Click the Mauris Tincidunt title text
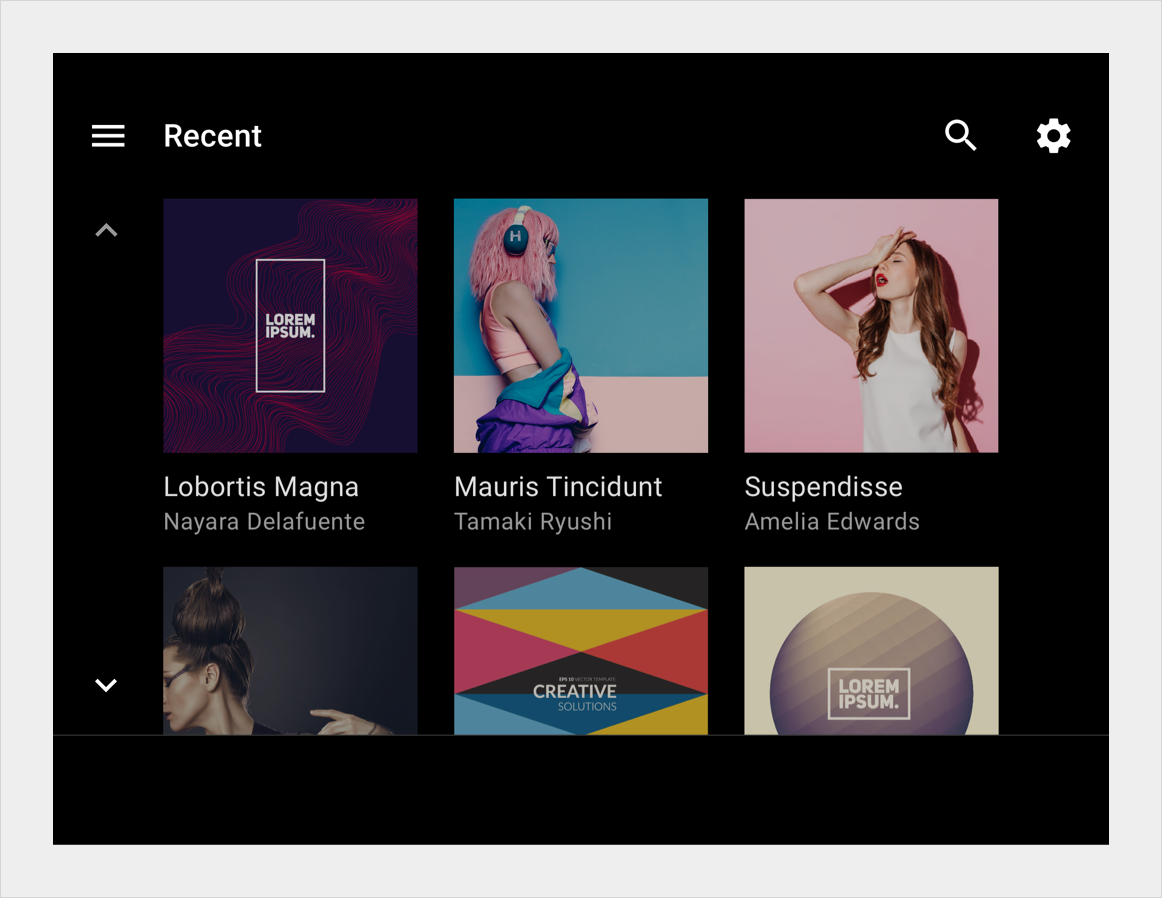The image size is (1162, 898). 558,487
